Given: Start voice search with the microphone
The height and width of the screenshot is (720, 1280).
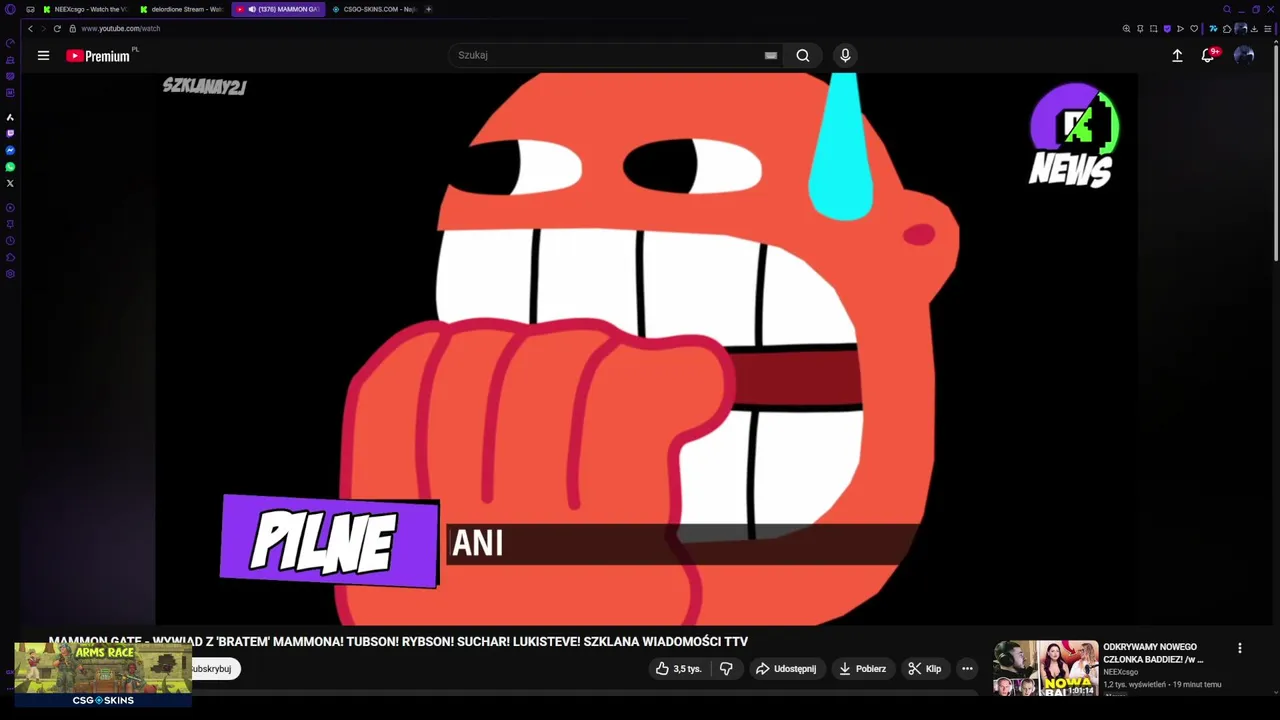Looking at the screenshot, I should click(845, 56).
